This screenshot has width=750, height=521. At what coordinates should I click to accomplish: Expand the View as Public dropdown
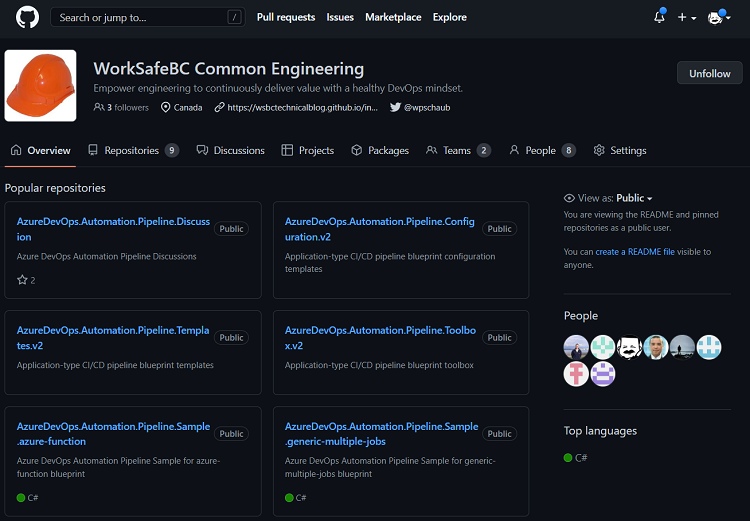pos(634,198)
